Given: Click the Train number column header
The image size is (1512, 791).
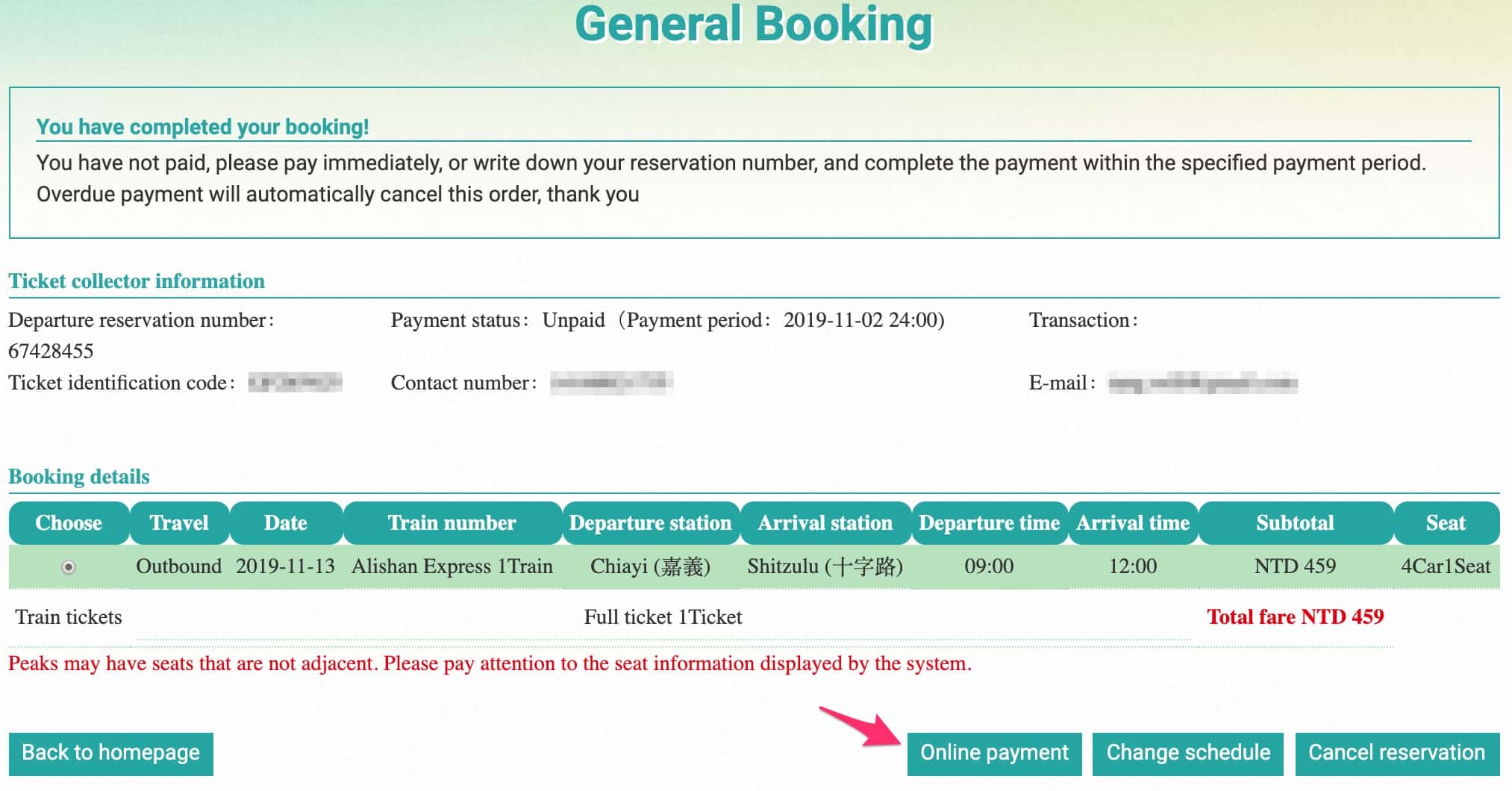Looking at the screenshot, I should (x=452, y=523).
